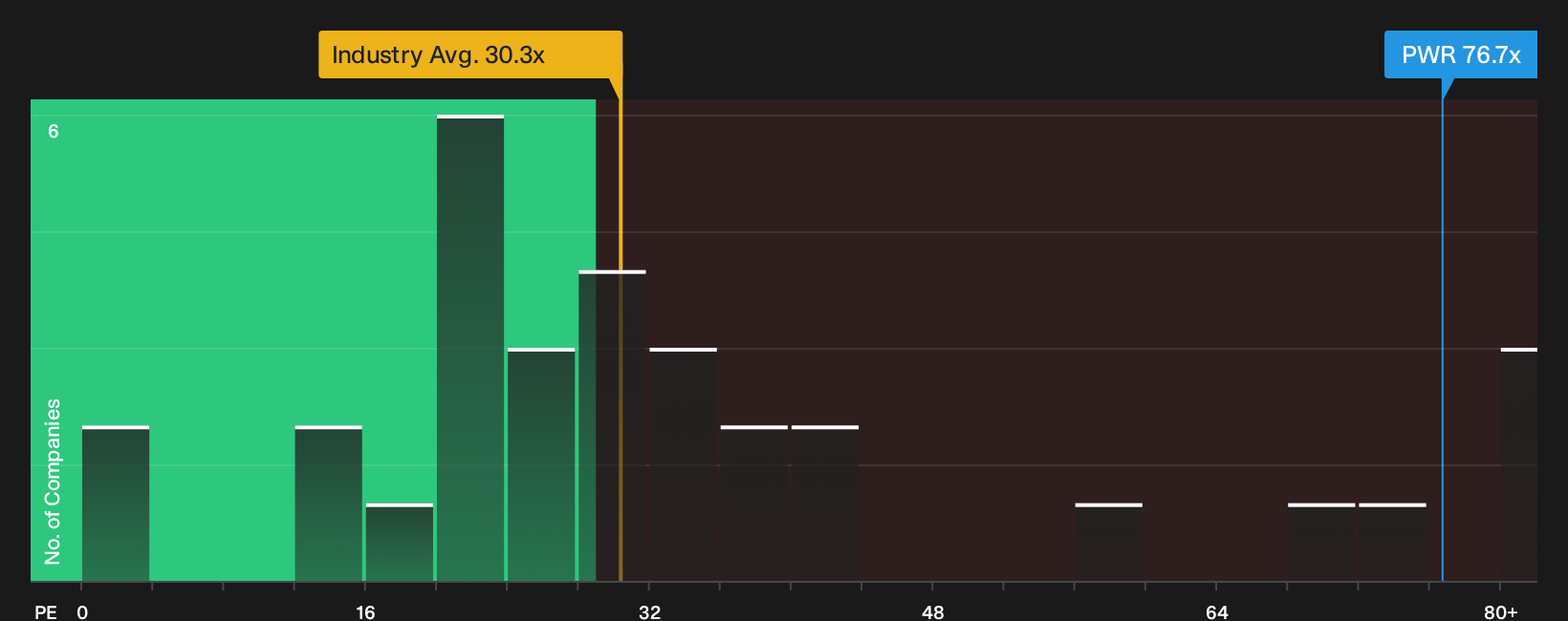Click the No. of Companies axis title

(x=53, y=481)
